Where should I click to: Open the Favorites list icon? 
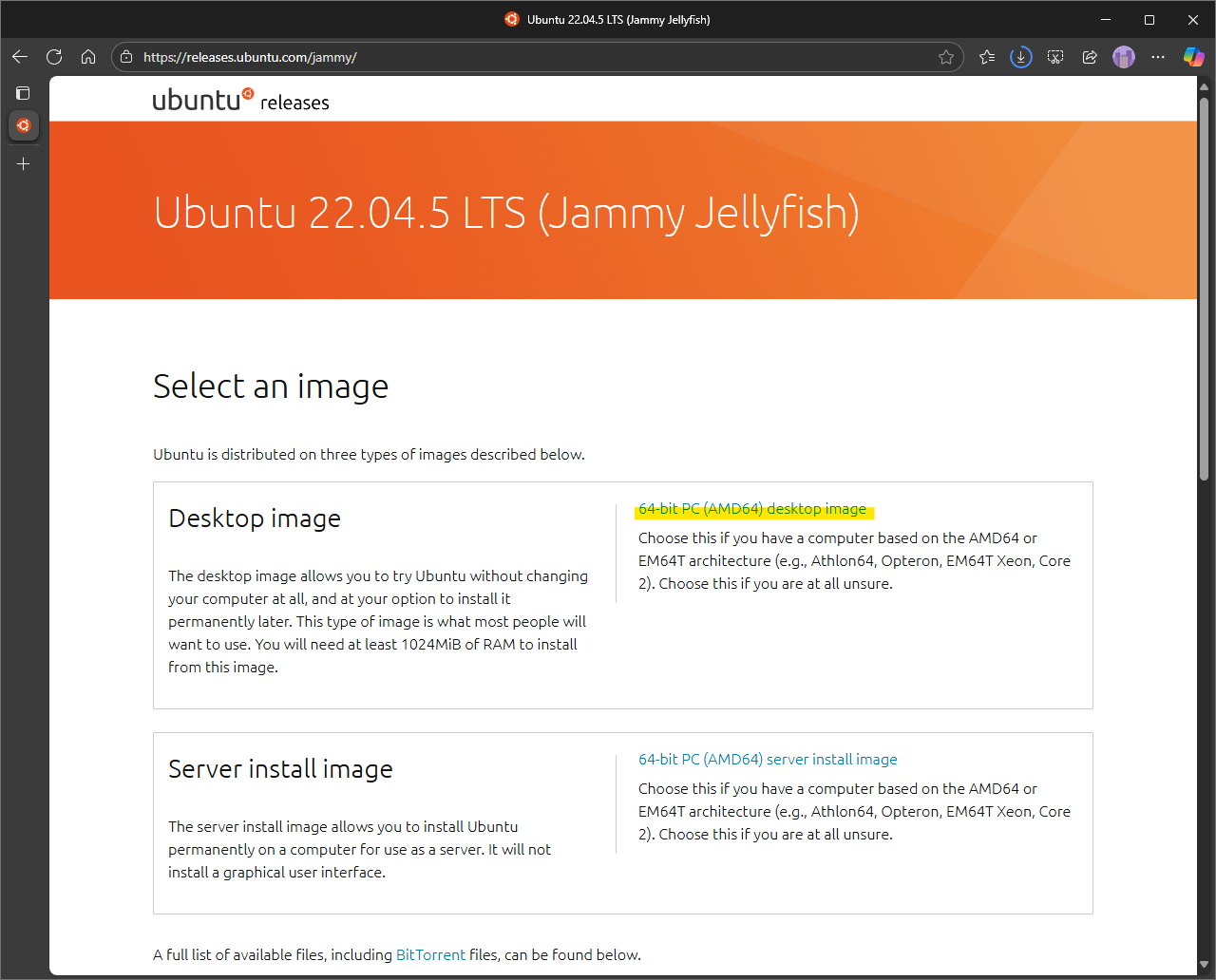click(x=987, y=57)
